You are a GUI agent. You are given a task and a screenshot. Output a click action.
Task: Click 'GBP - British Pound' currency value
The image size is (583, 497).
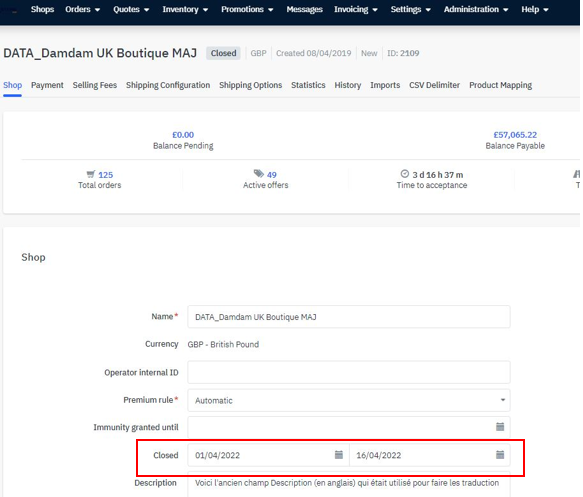click(223, 344)
